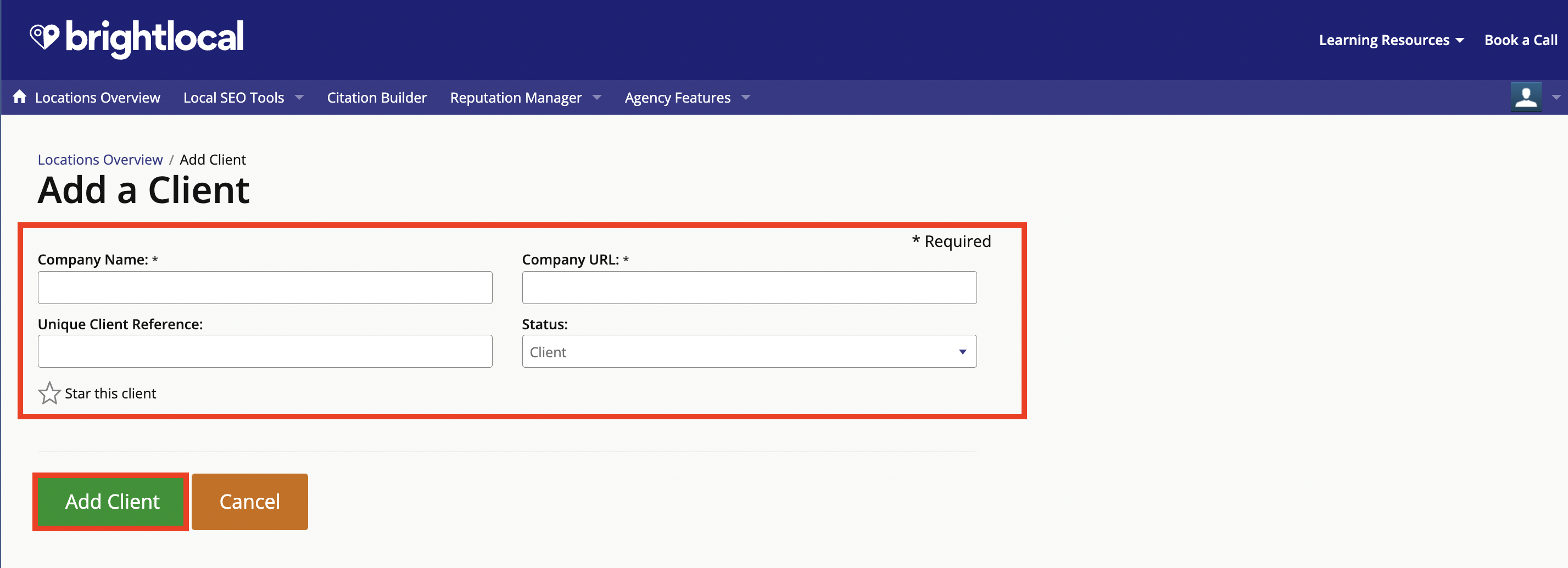Go to Citation Builder
The image size is (1568, 568).
point(377,97)
